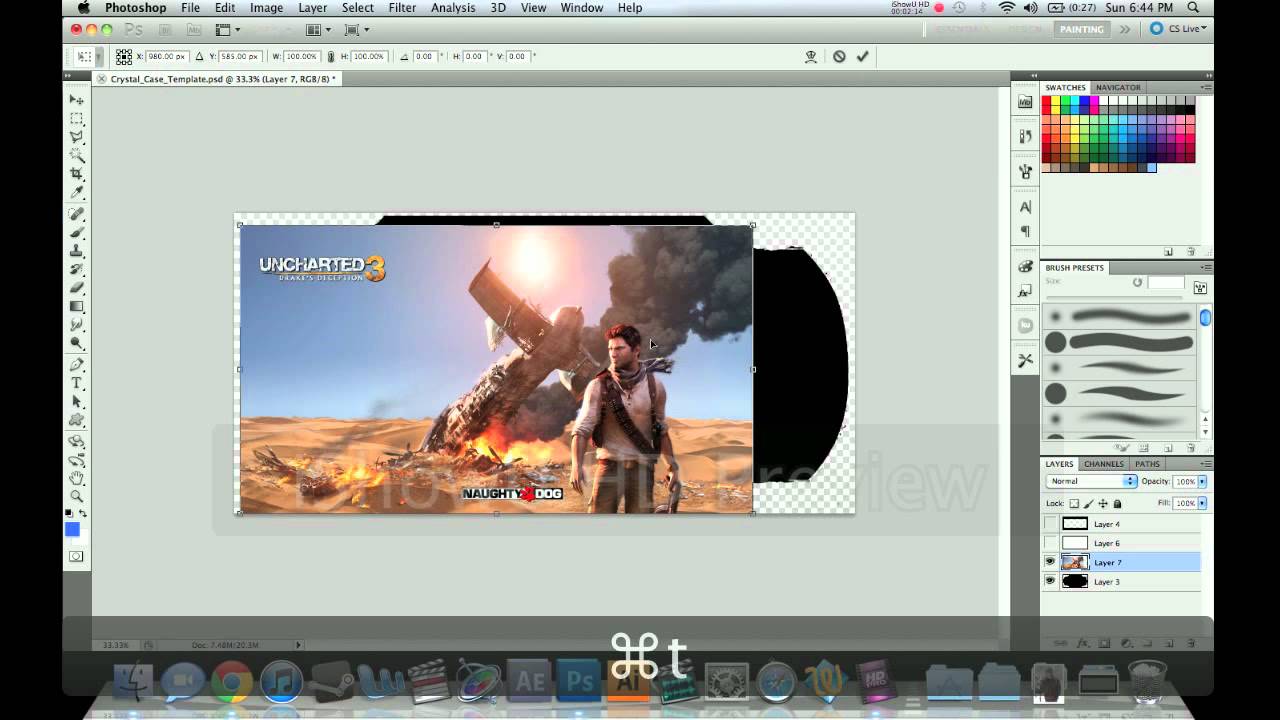The image size is (1280, 720).
Task: Select the Pen tool
Action: point(76,365)
